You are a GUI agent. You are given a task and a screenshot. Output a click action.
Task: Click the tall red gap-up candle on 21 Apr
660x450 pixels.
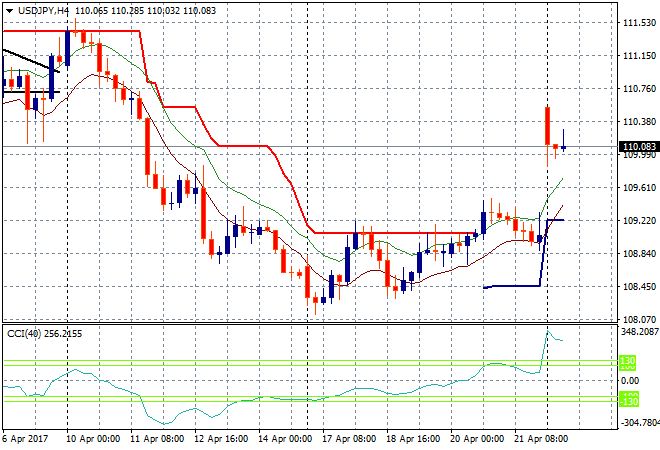(x=548, y=126)
